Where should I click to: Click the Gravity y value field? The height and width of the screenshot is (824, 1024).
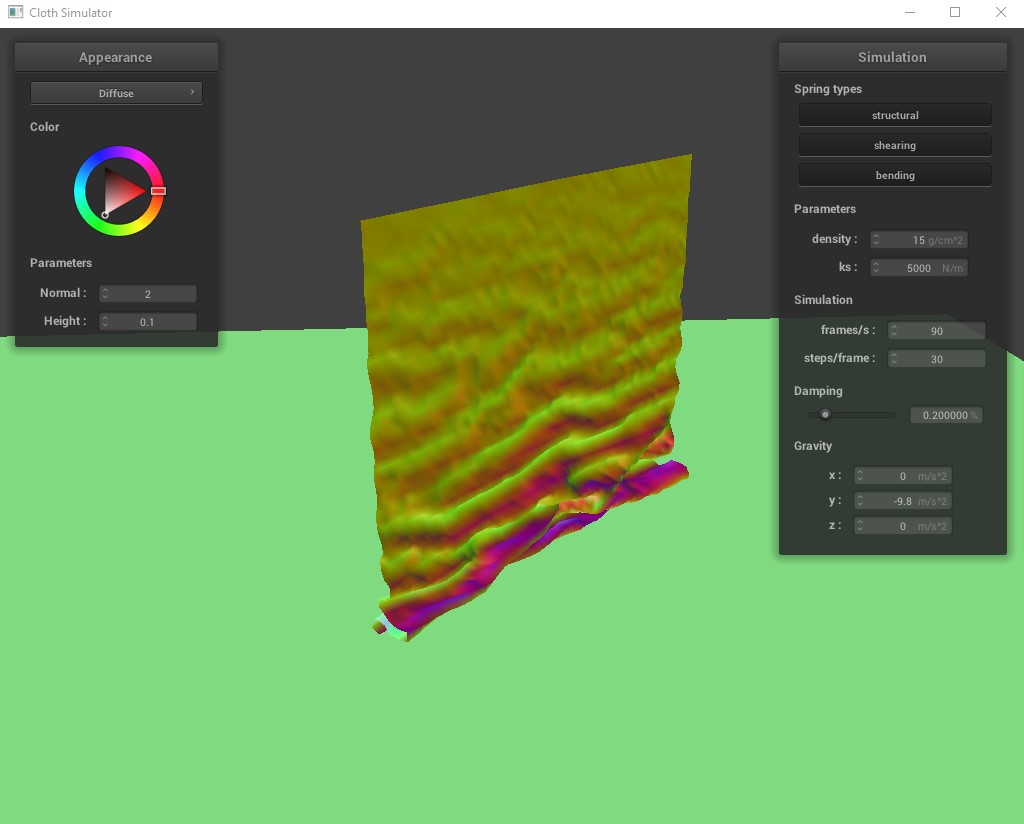903,501
